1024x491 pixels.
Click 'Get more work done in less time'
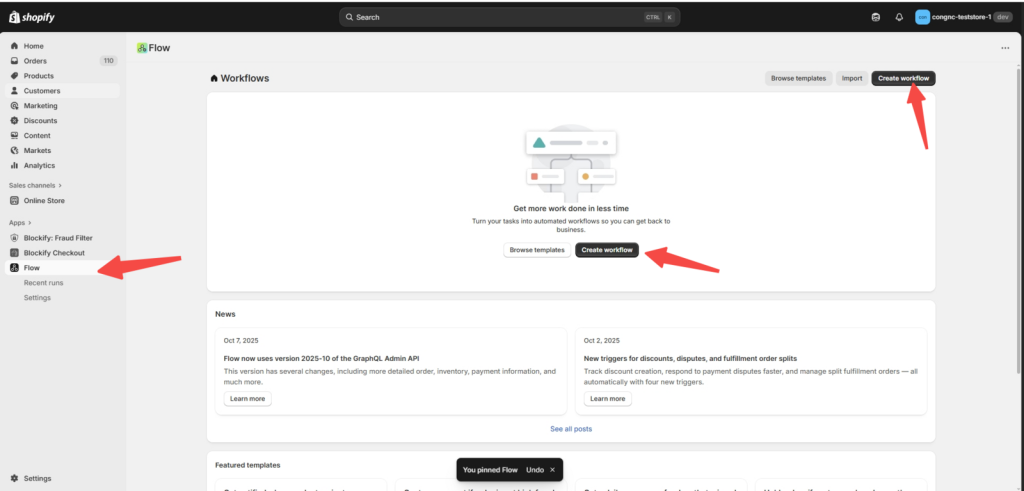point(571,209)
